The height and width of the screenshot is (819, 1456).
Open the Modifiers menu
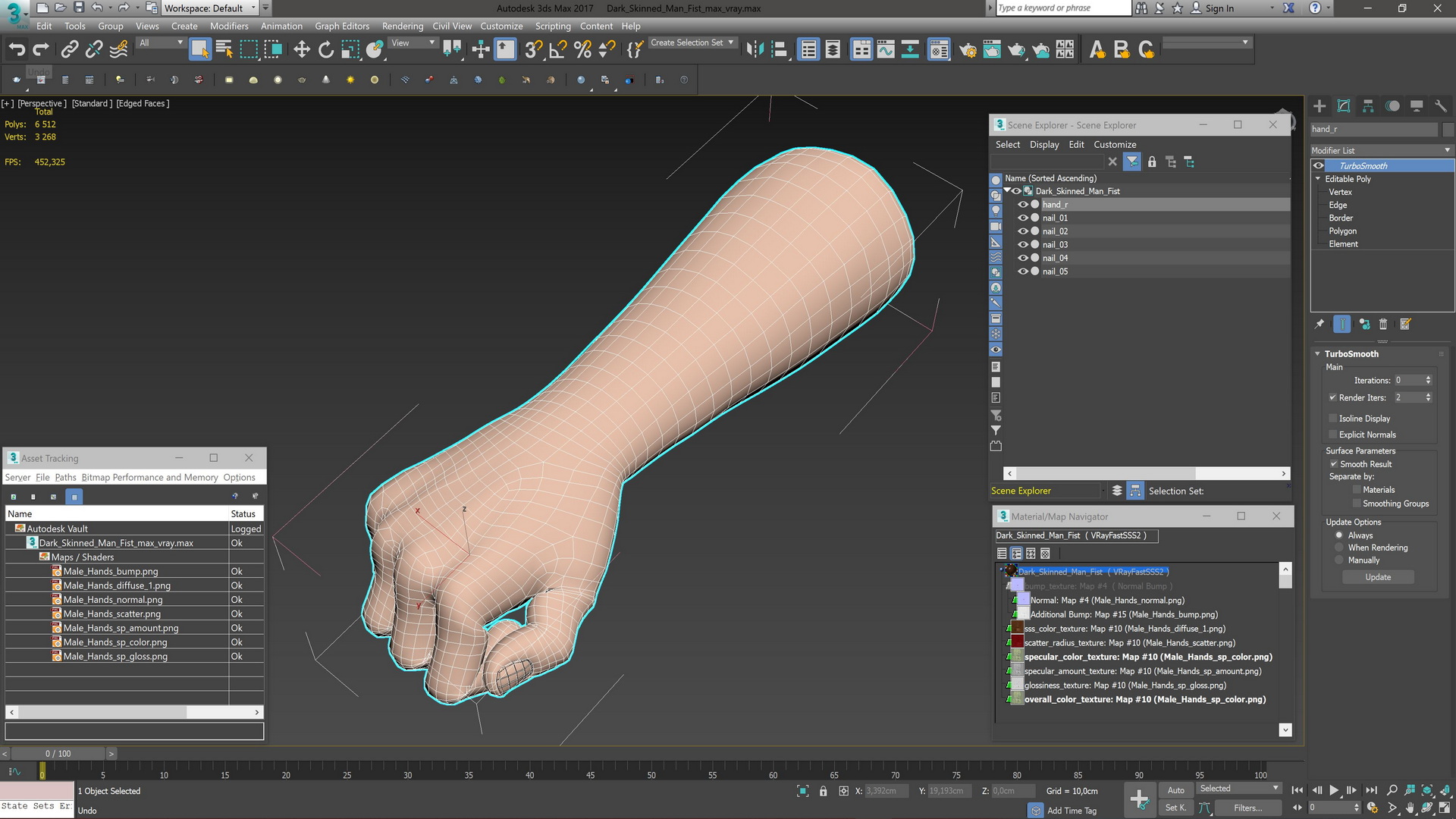[x=229, y=26]
